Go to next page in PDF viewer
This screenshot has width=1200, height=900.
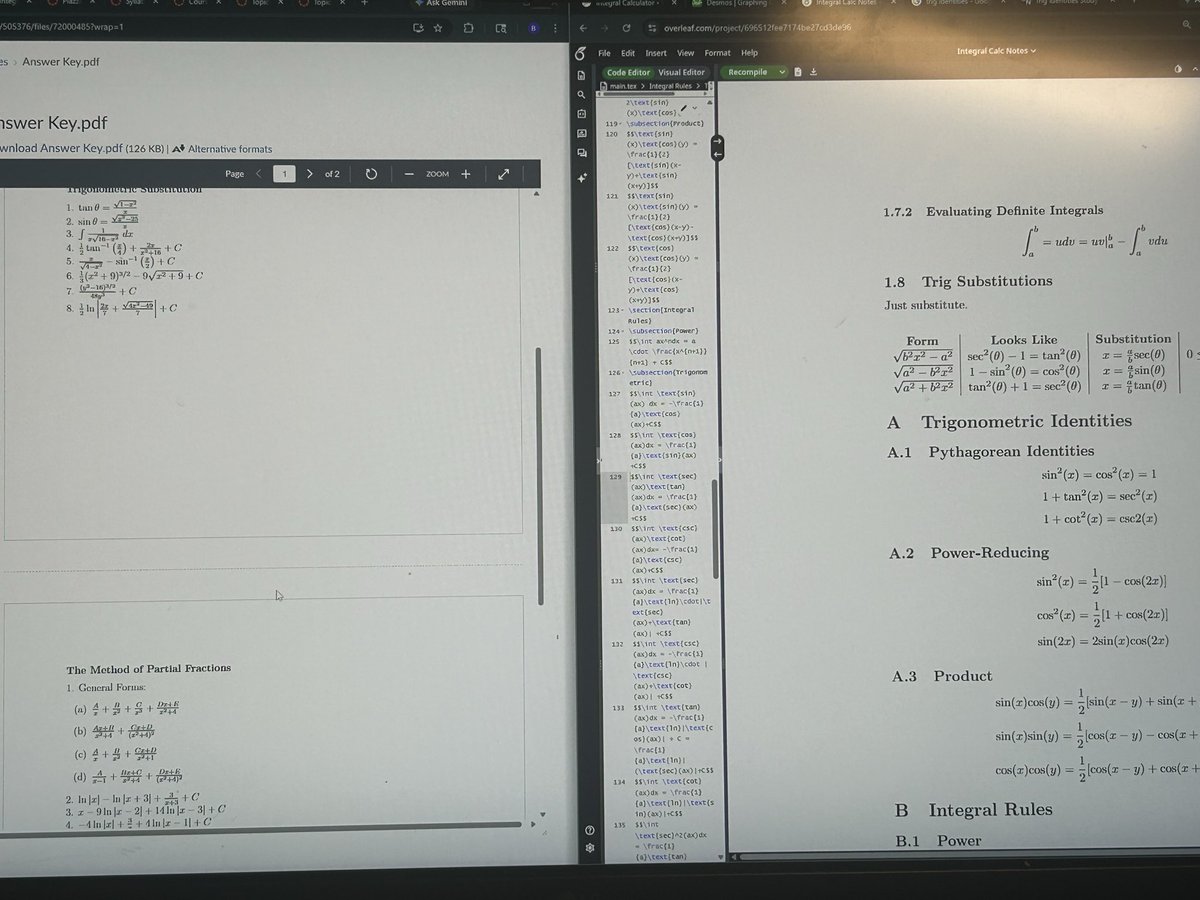coord(310,174)
